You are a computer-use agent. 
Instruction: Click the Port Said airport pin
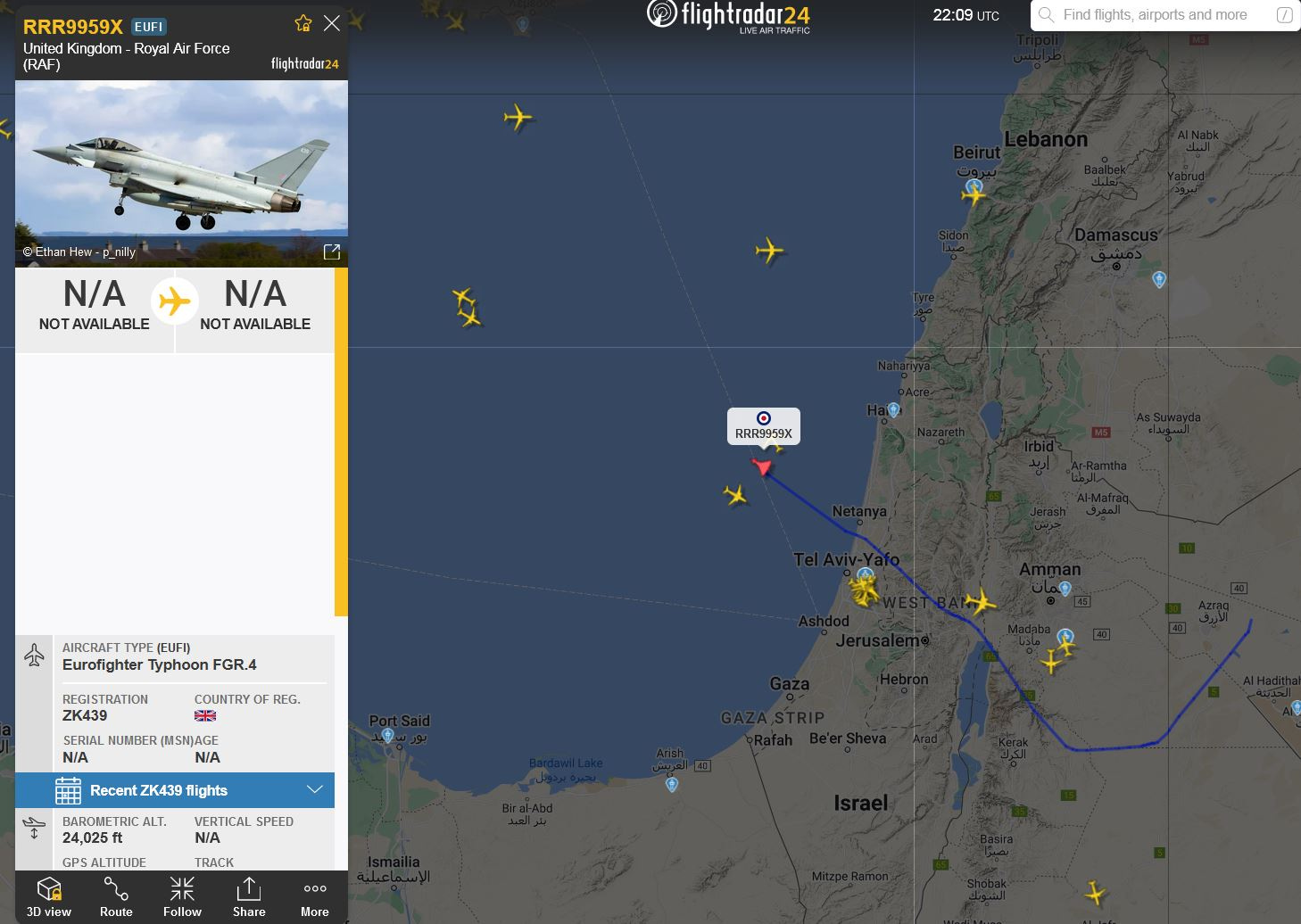(x=387, y=736)
